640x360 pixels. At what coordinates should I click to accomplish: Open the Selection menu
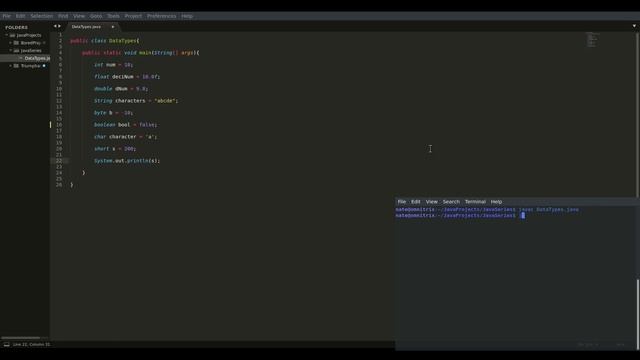pyautogui.click(x=42, y=16)
